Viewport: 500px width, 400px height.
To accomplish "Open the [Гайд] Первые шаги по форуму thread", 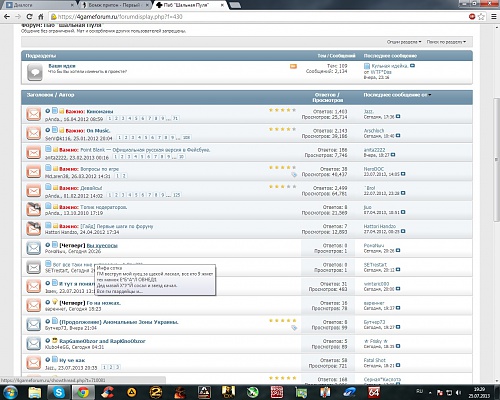I will (x=117, y=226).
